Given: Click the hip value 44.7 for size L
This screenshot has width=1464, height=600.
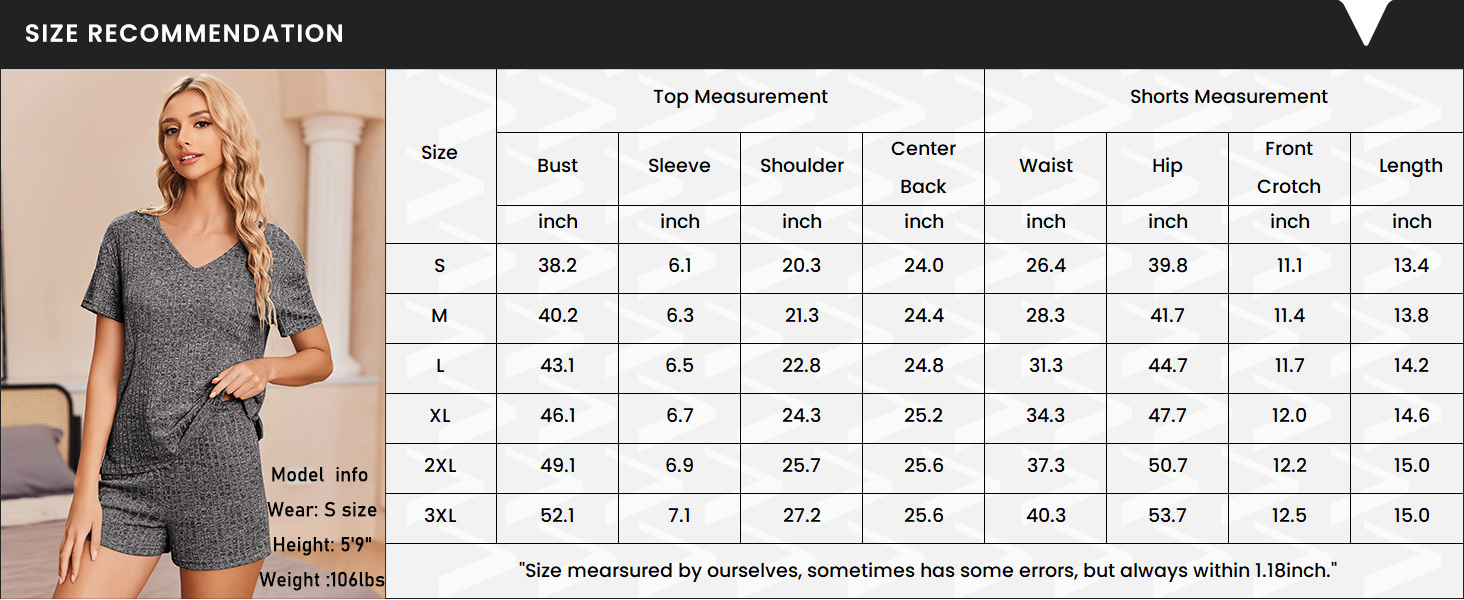Looking at the screenshot, I should point(1167,366).
